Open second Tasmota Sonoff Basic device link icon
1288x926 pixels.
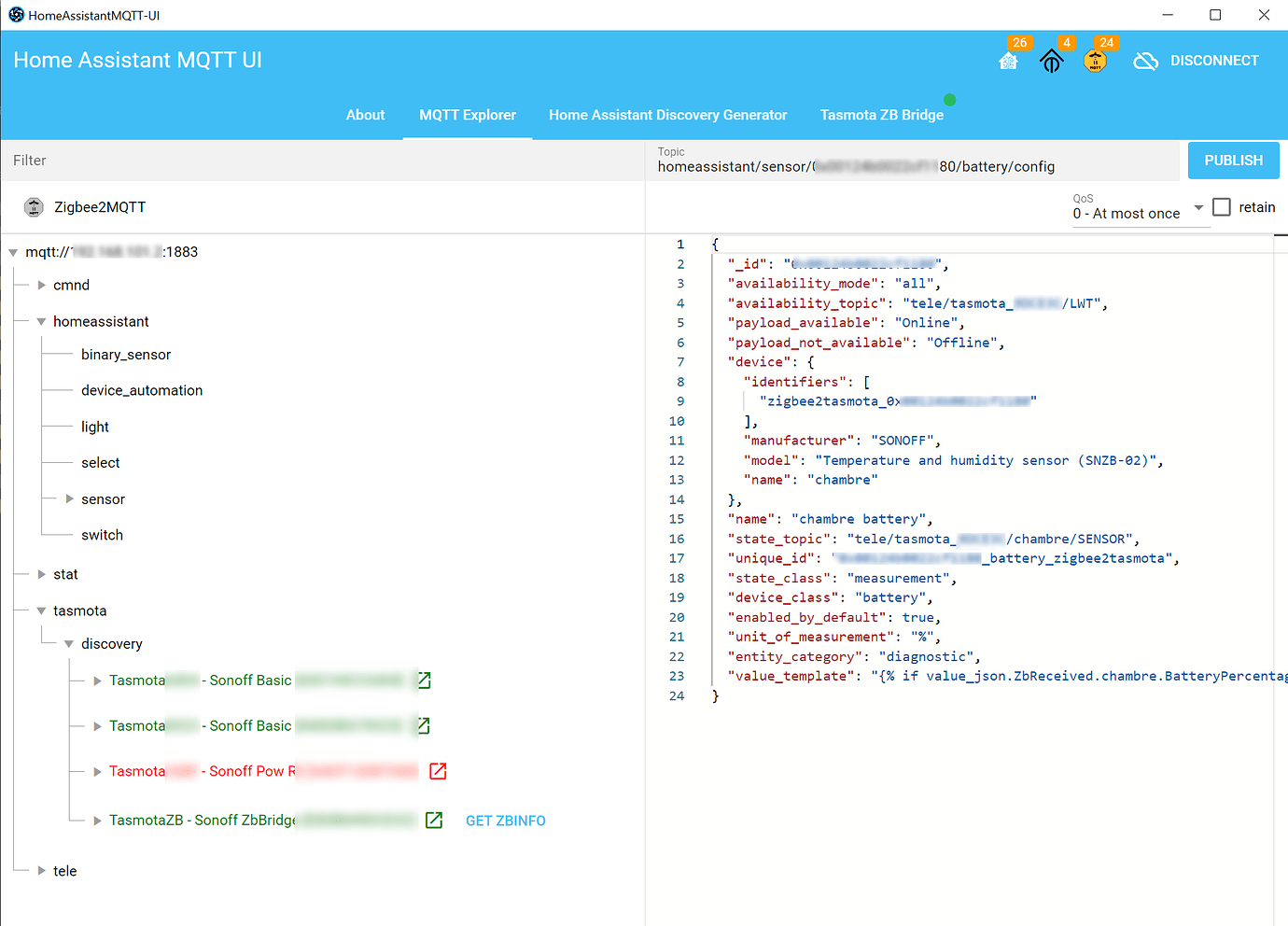point(424,725)
